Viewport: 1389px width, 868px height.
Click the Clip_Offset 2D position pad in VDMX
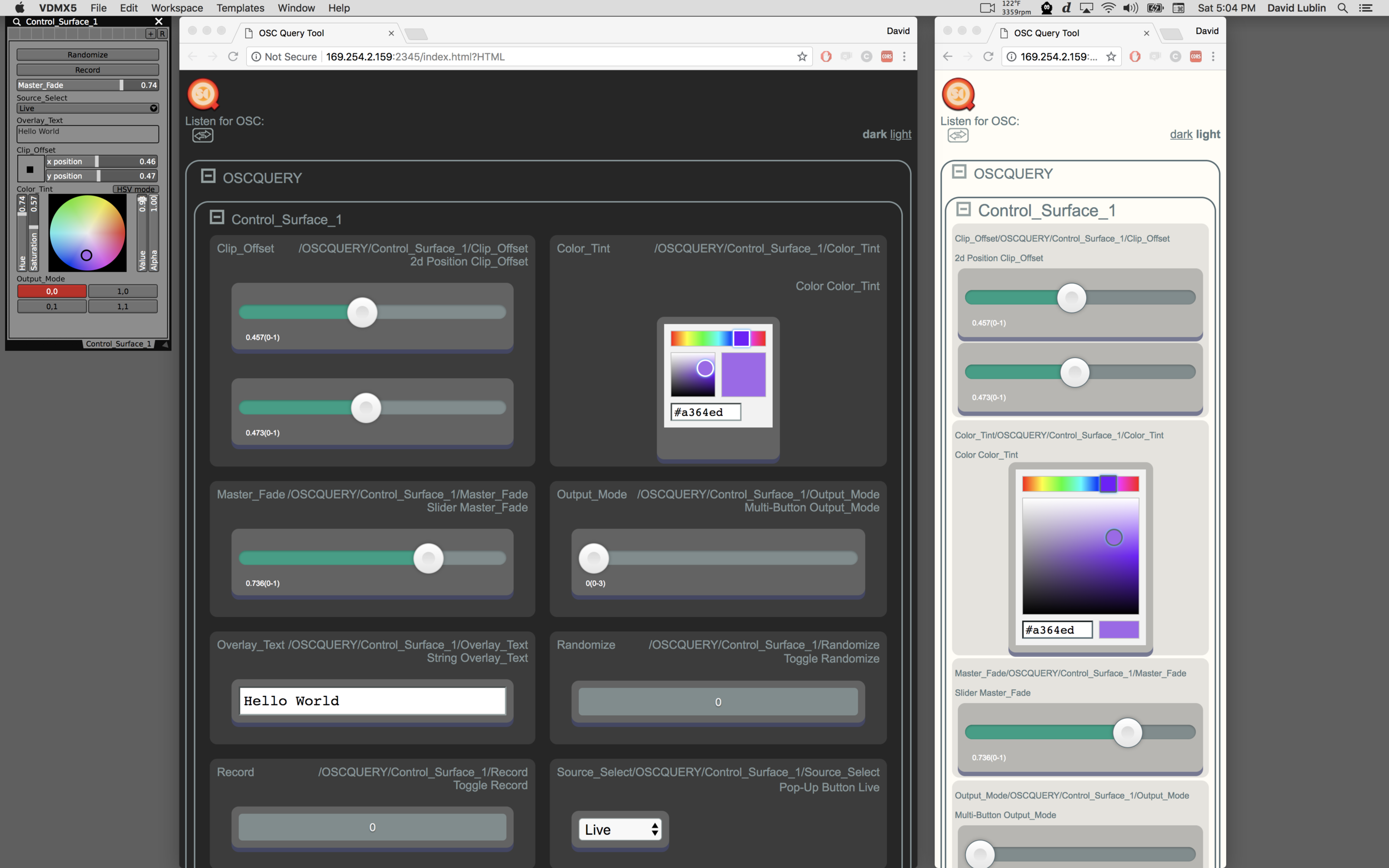point(30,169)
